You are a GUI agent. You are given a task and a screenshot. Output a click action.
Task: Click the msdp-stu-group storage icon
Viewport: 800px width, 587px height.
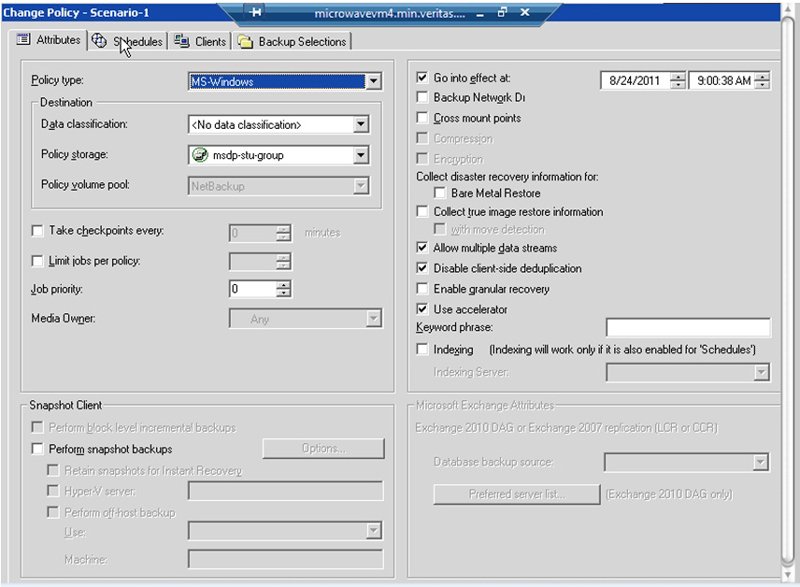coord(200,155)
